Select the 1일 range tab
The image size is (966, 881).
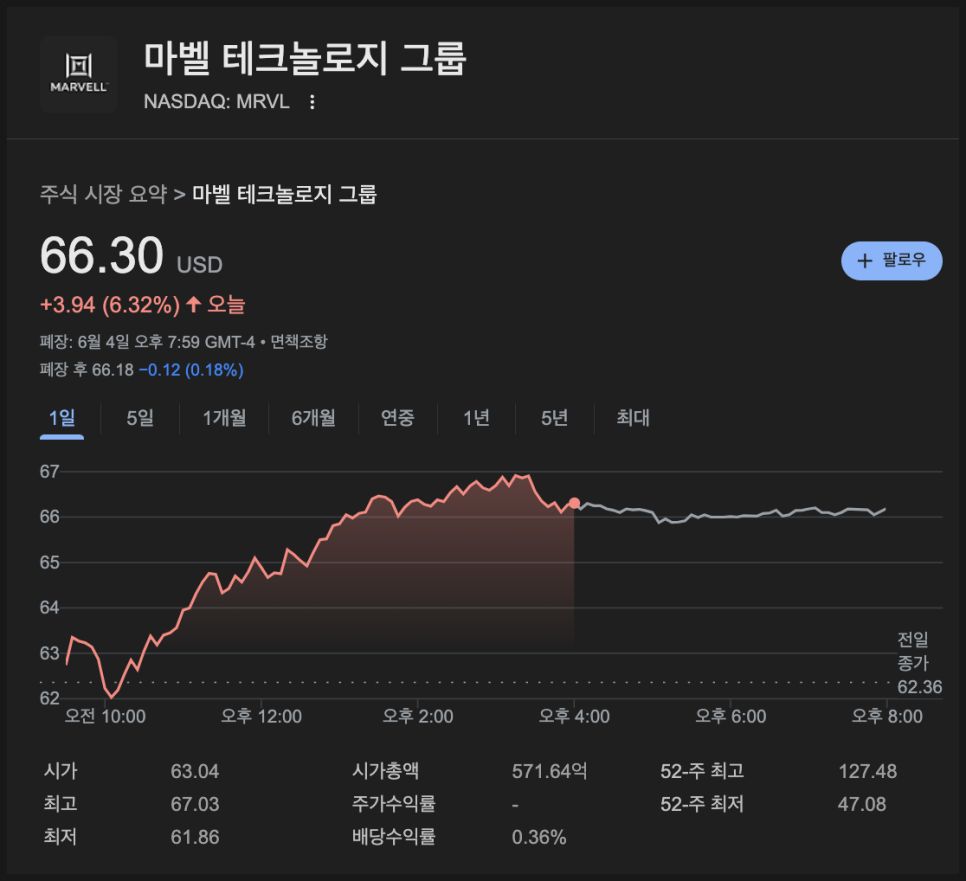point(62,418)
